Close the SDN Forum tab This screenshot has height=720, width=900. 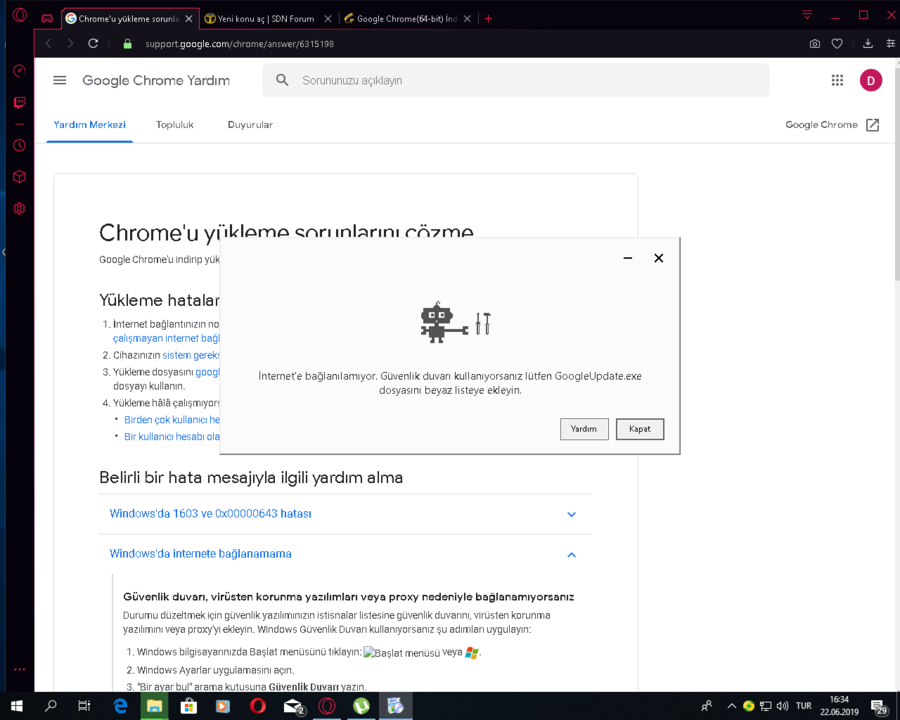[328, 19]
